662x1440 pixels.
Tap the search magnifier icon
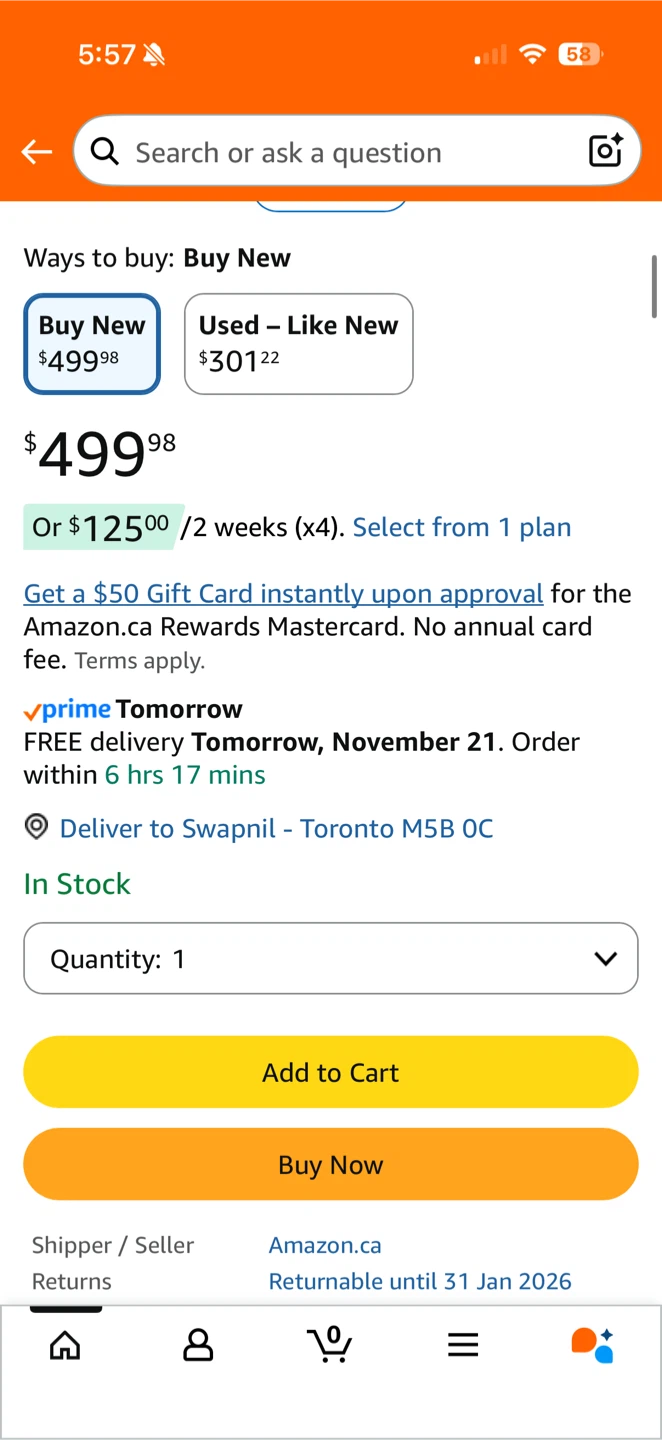click(x=104, y=152)
